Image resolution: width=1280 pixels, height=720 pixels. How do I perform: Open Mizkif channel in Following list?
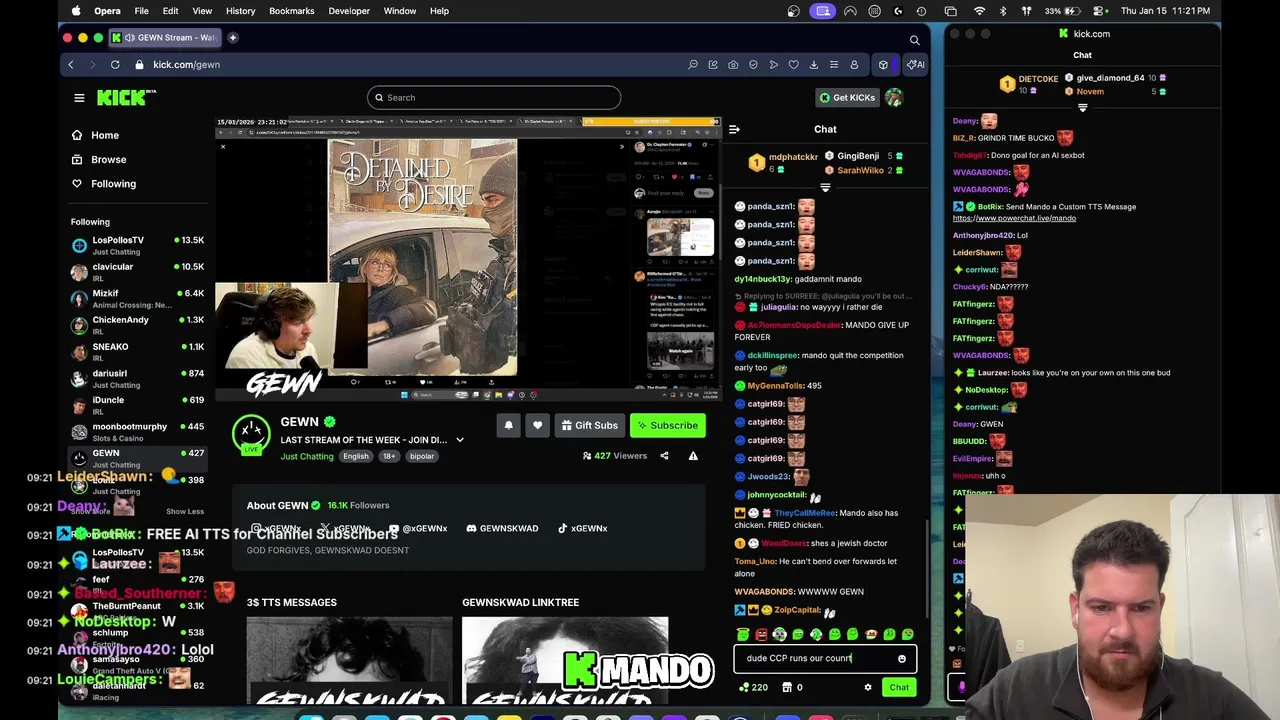(137, 299)
